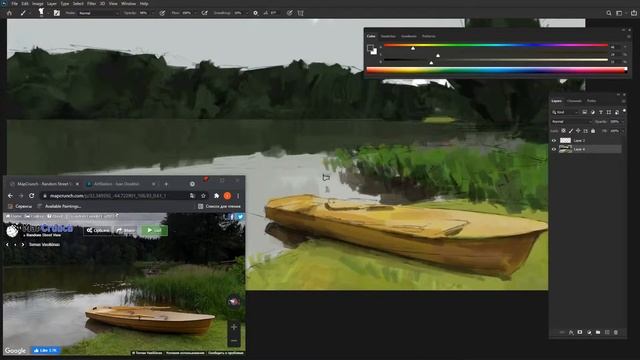Filter for shape layers icon

(x=609, y=112)
